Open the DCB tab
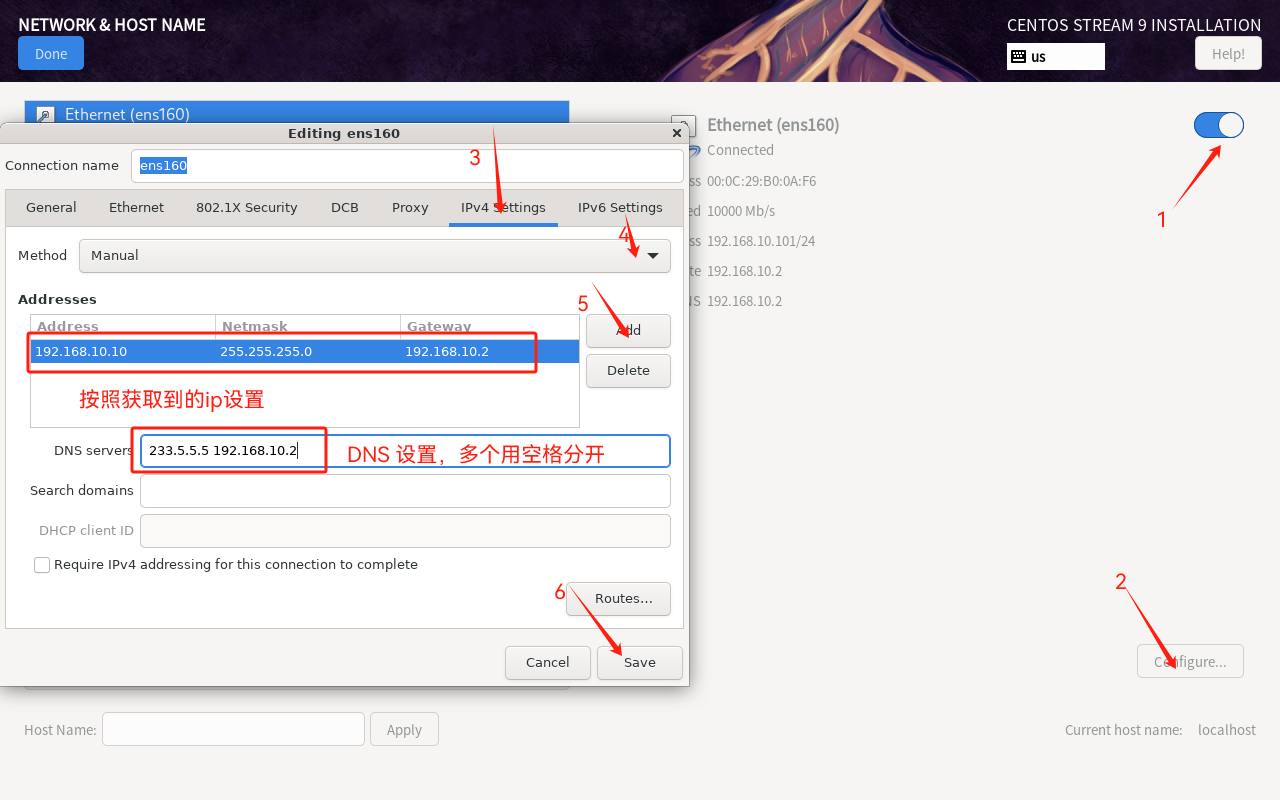 click(x=344, y=208)
